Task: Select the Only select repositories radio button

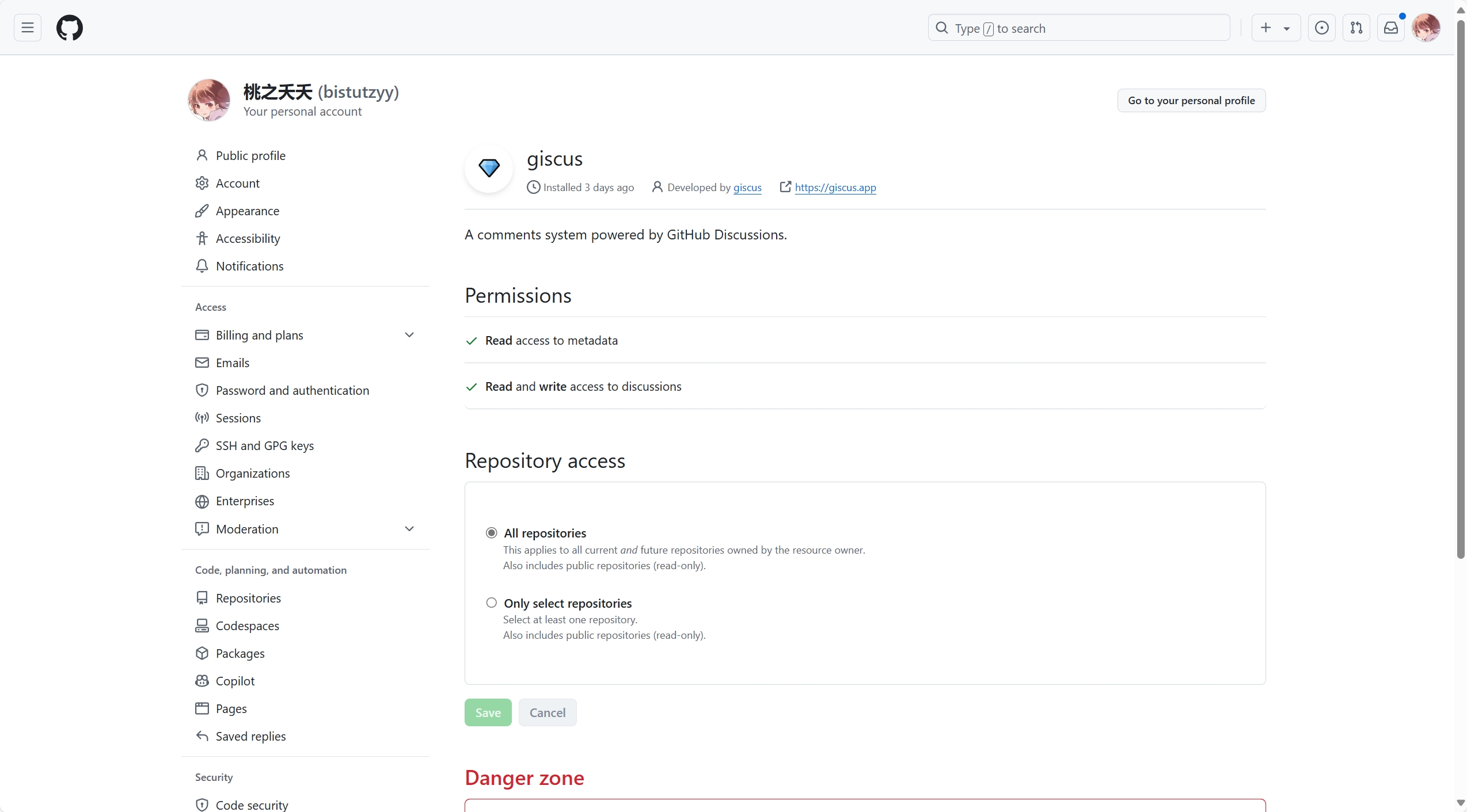Action: 491,603
